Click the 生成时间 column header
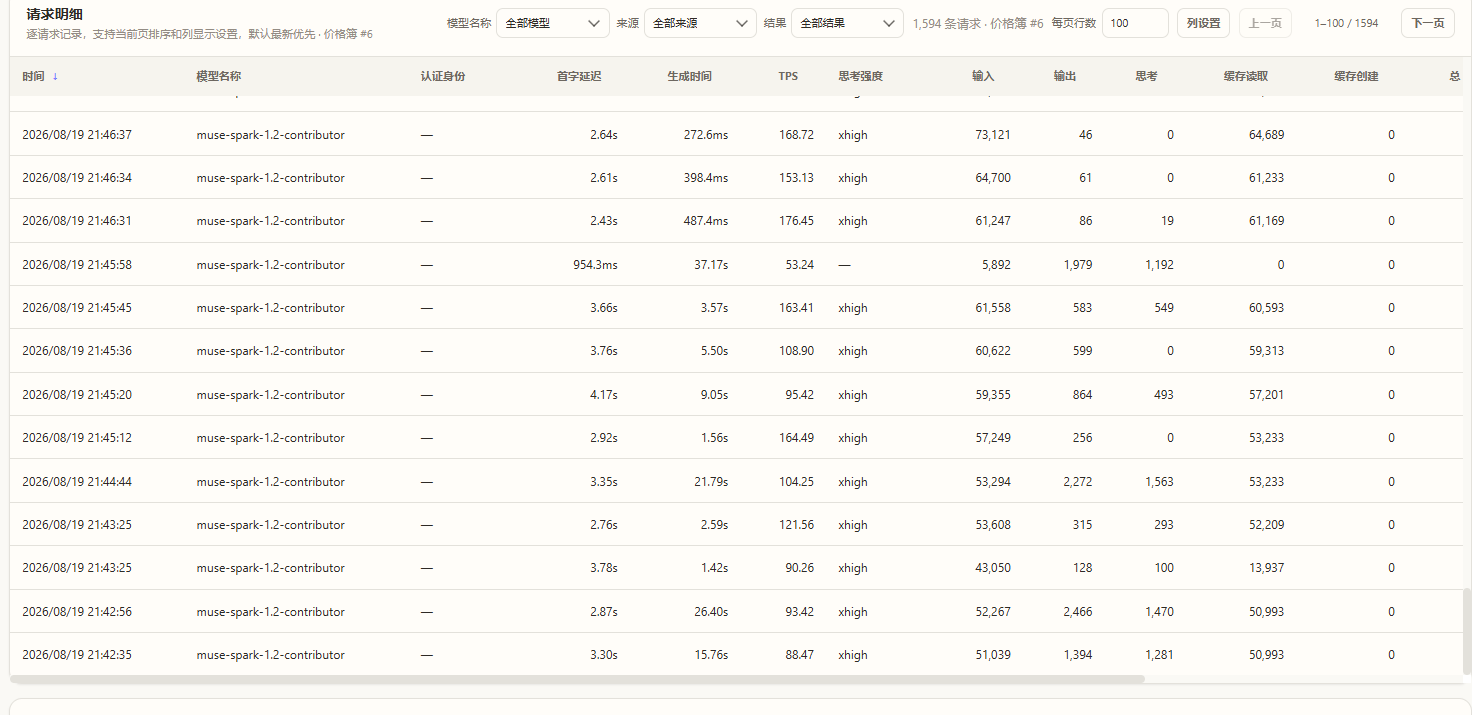Screen dimensions: 1472x715 tap(690, 76)
